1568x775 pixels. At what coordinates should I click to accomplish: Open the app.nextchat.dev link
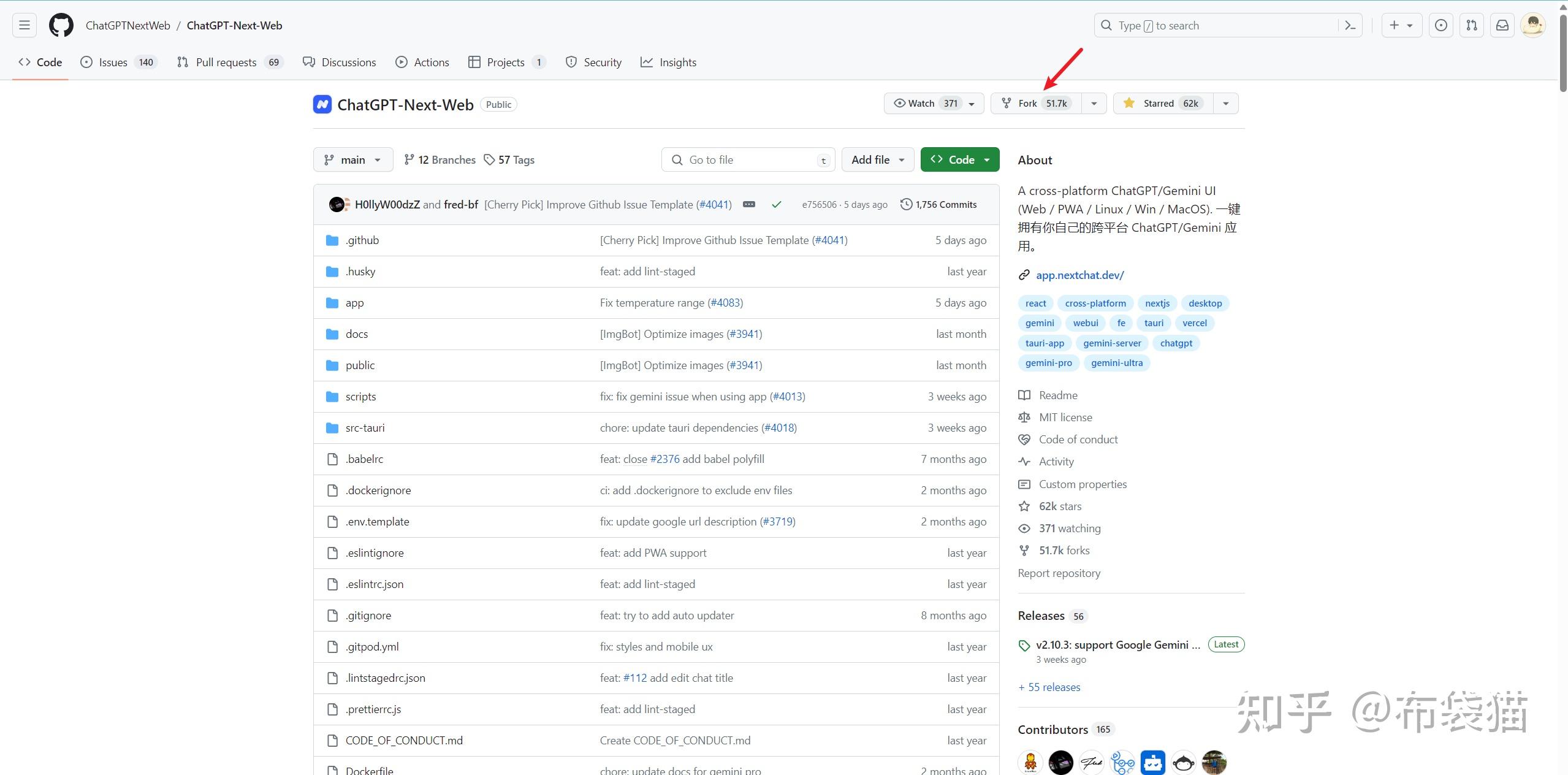tap(1079, 275)
